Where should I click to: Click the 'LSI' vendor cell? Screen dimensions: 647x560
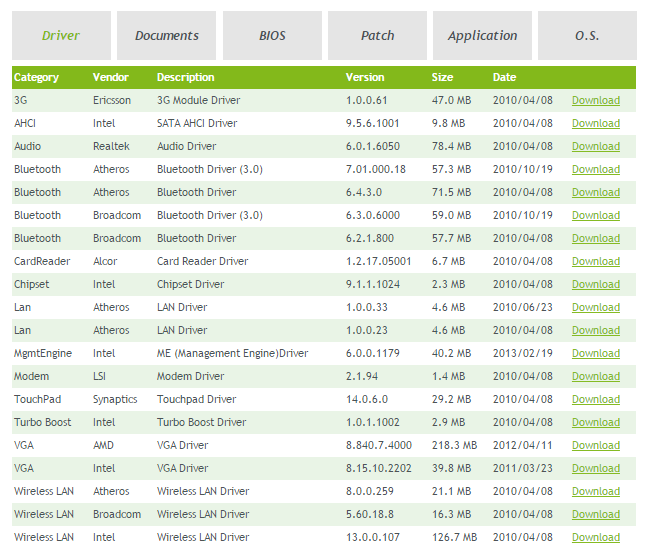99,376
